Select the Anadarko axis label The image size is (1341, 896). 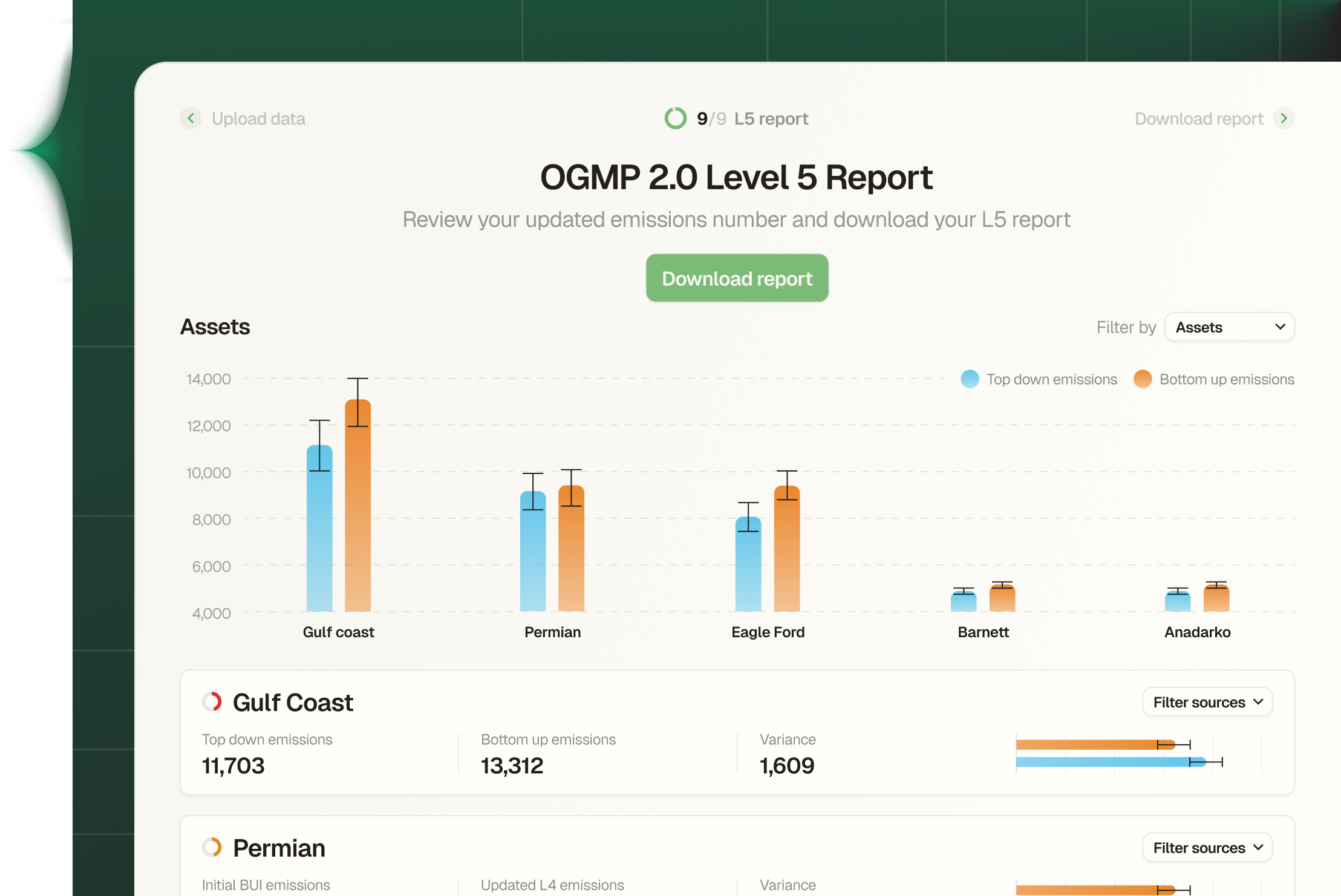(1197, 632)
